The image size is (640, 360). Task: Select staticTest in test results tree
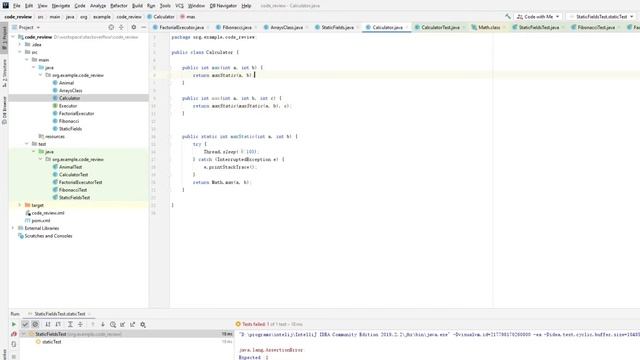click(51, 342)
